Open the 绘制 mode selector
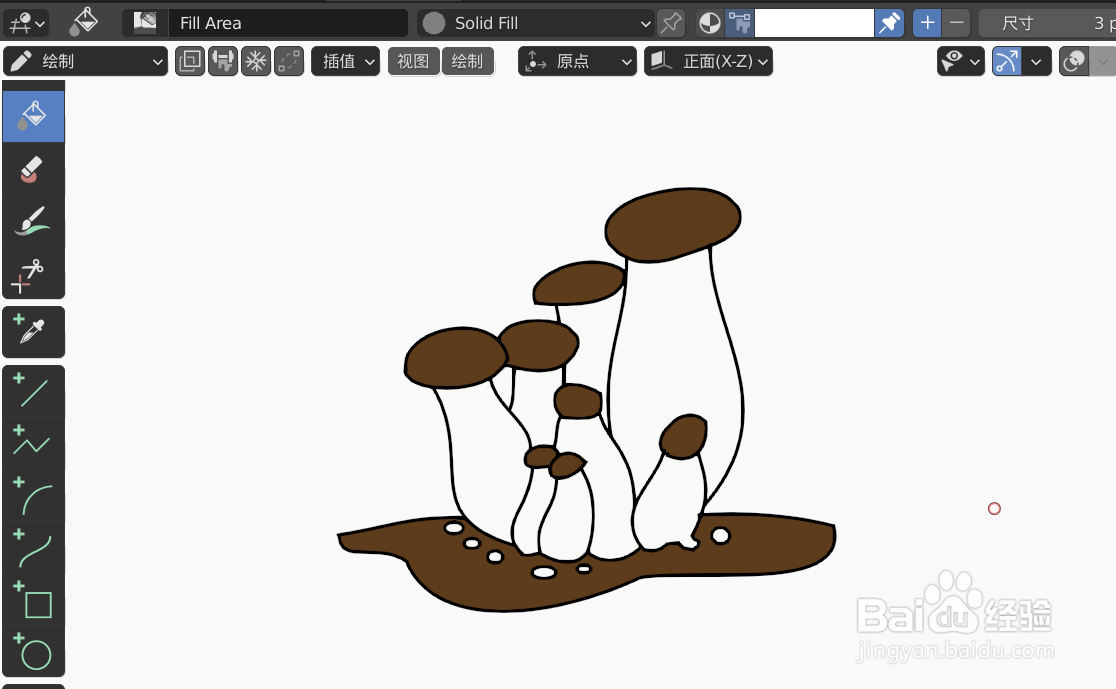 [x=85, y=61]
